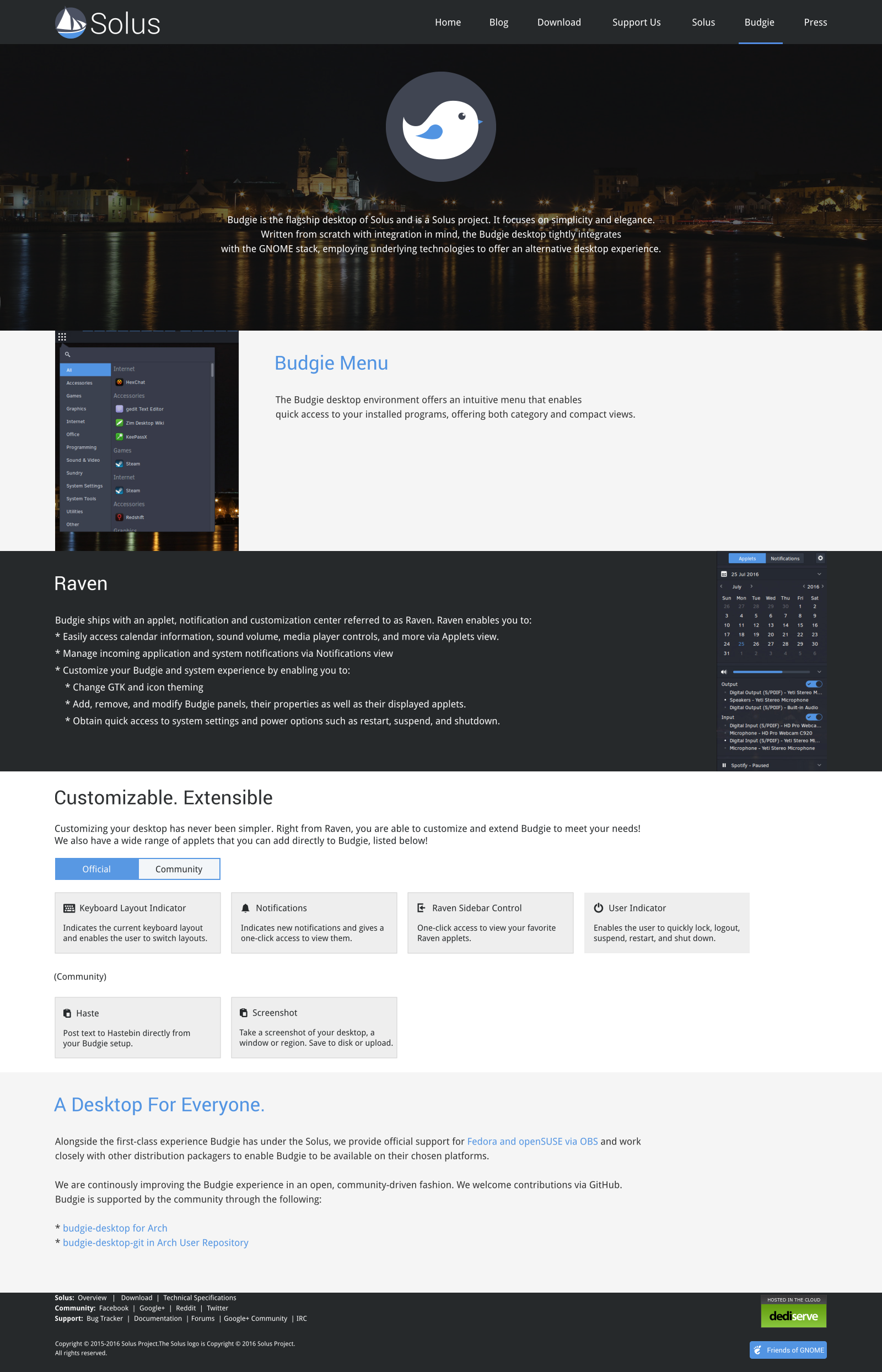Click the bell icon on Notifications applet card
Screen dimensions: 882x1372
(x=246, y=908)
